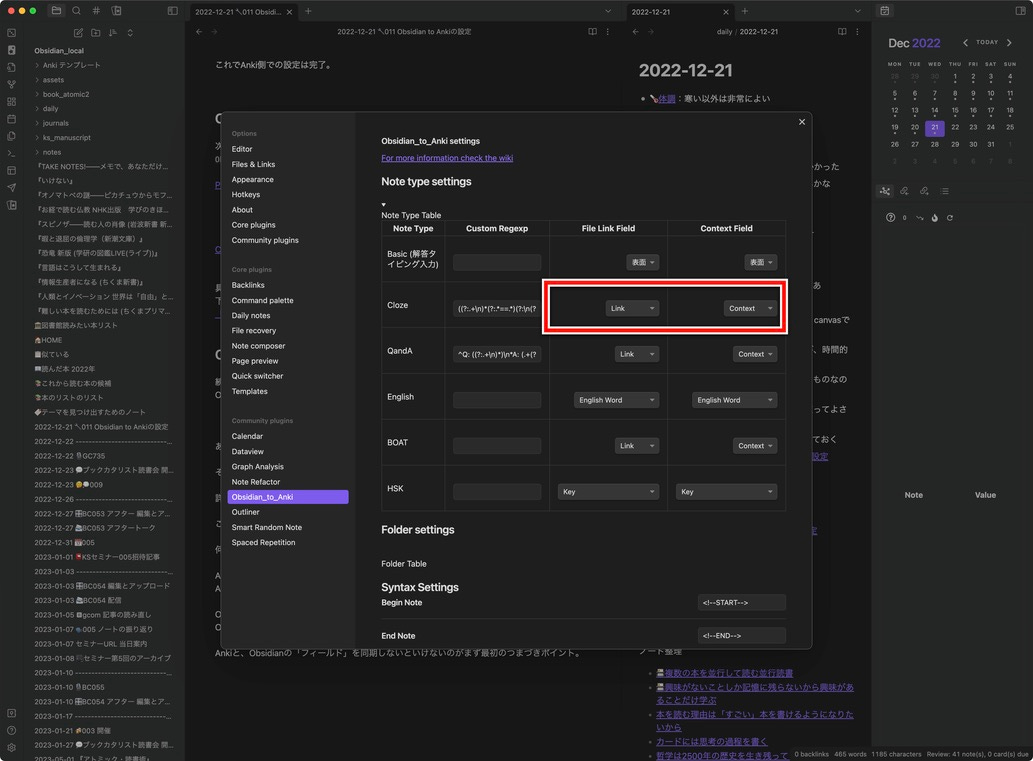Click the paper plane icon in ribbon
This screenshot has width=1033, height=761.
tap(11, 187)
